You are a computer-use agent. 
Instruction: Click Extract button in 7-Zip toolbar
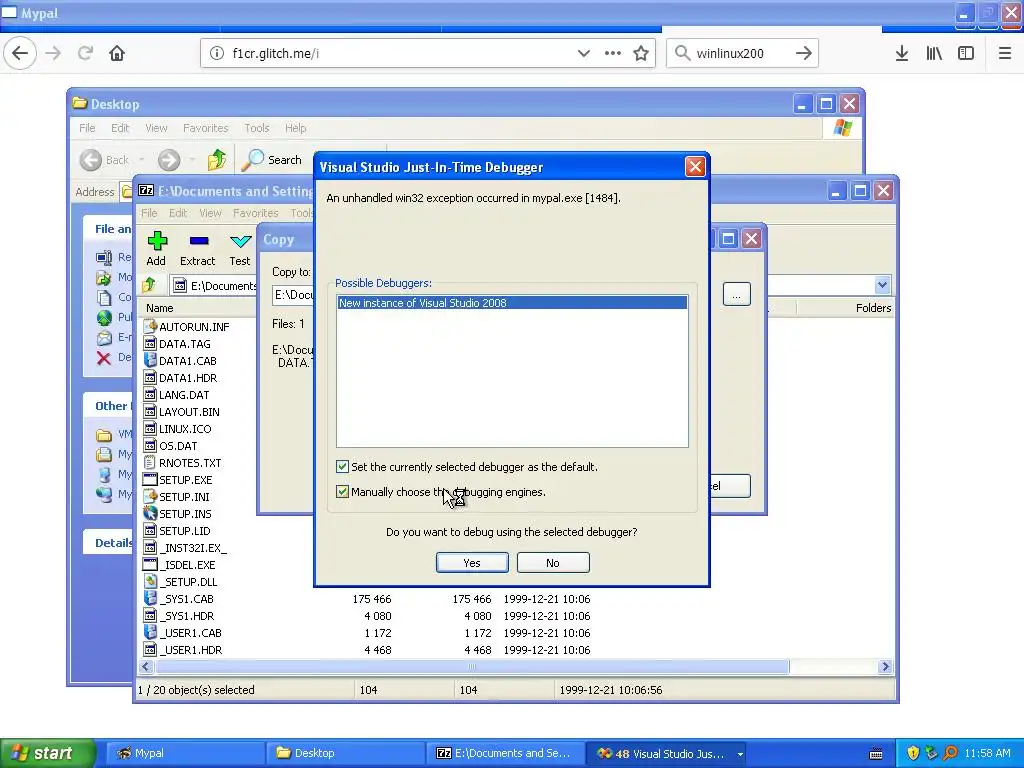197,249
